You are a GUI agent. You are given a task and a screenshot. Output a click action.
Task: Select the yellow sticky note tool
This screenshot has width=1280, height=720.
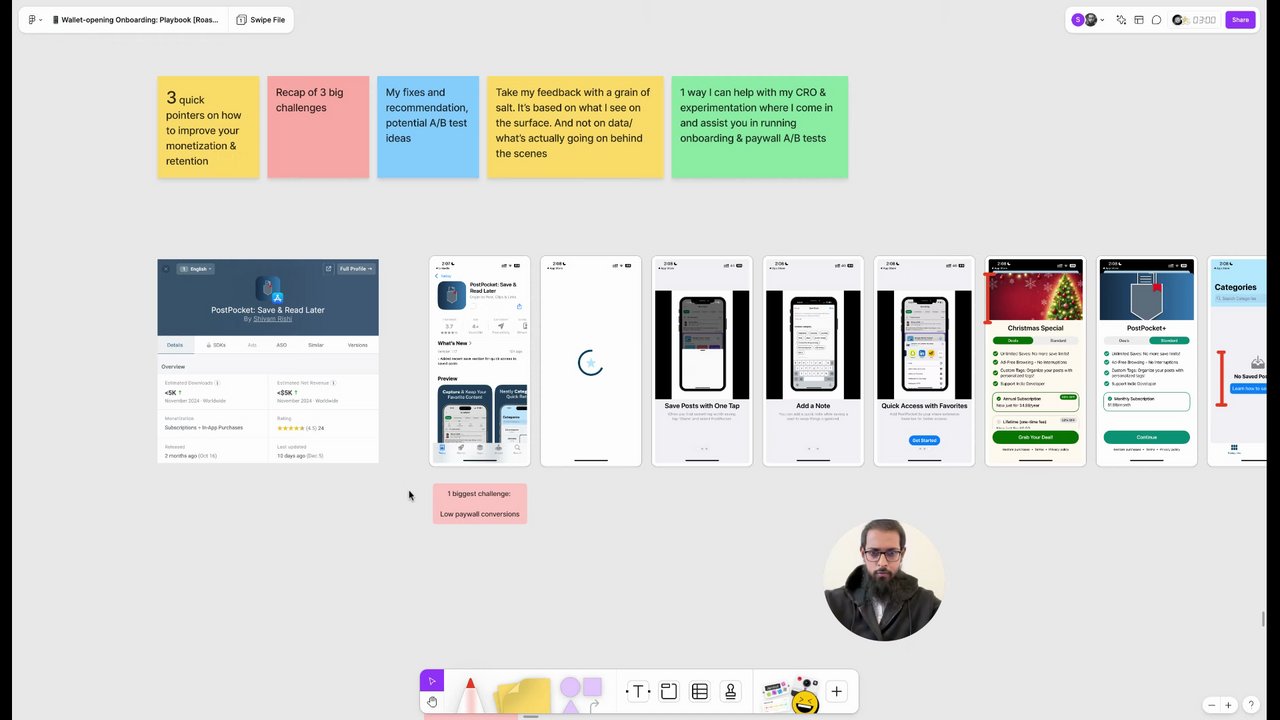(x=523, y=696)
